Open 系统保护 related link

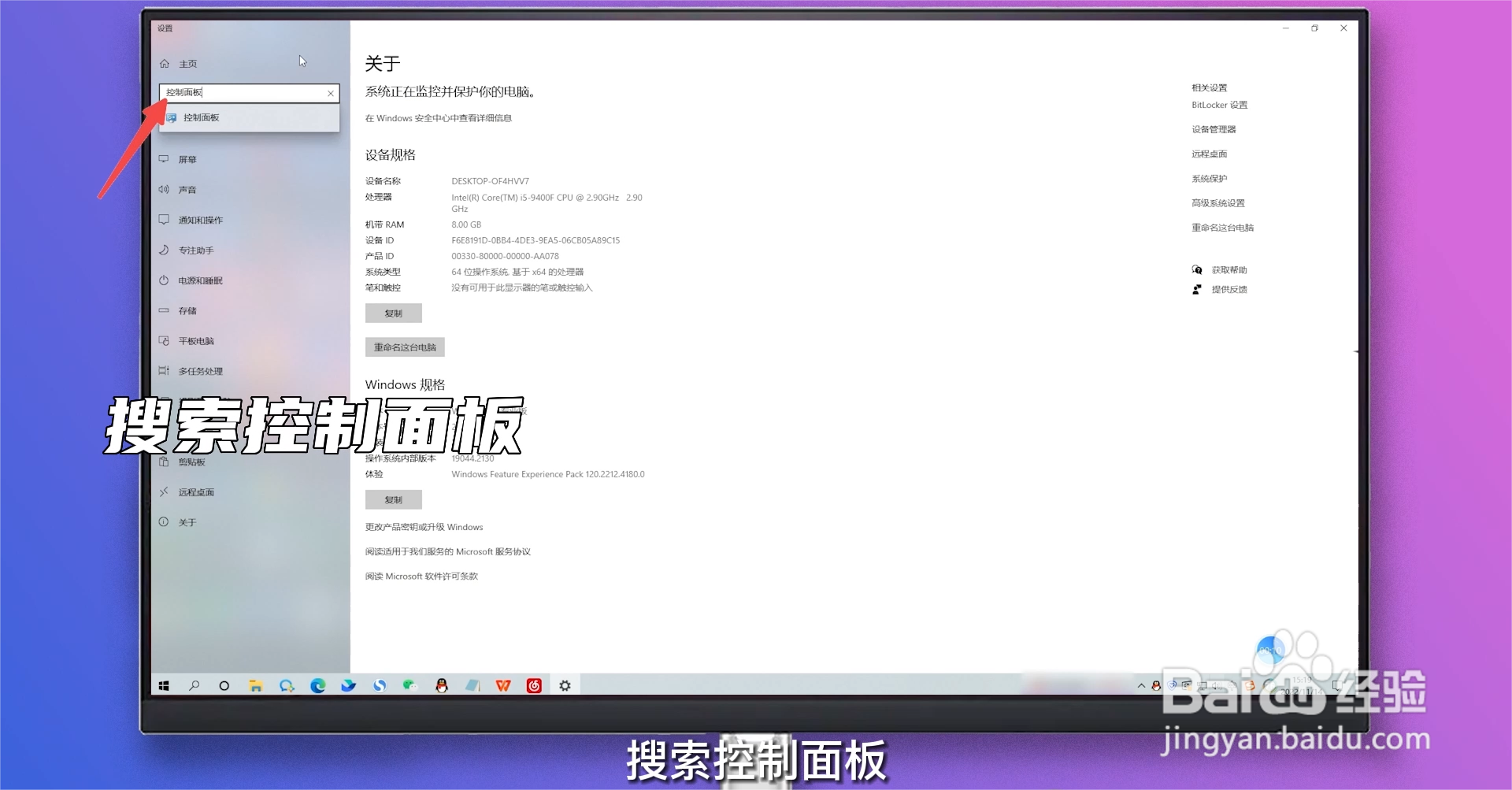point(1210,179)
